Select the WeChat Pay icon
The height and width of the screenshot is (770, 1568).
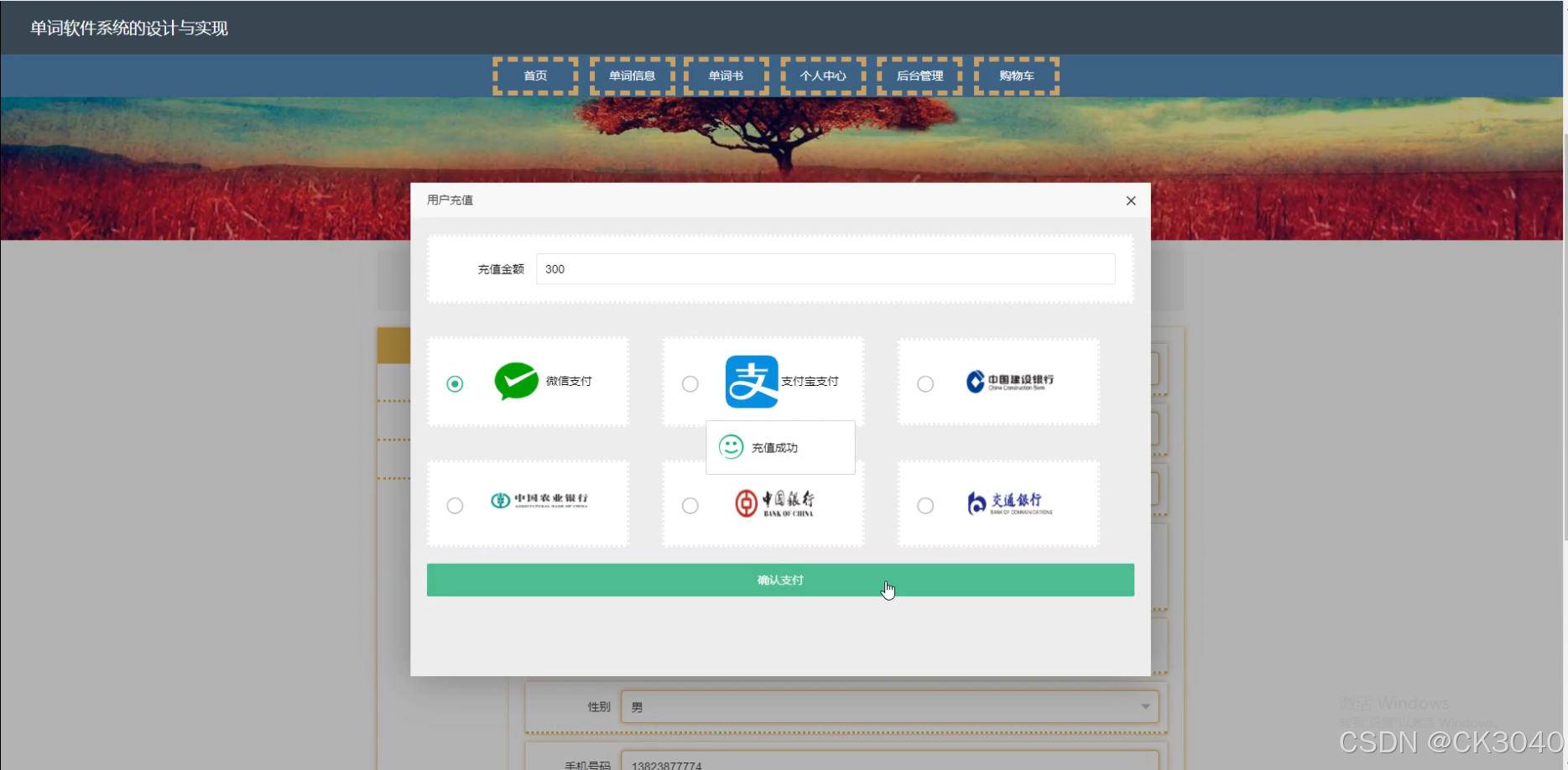pos(515,381)
